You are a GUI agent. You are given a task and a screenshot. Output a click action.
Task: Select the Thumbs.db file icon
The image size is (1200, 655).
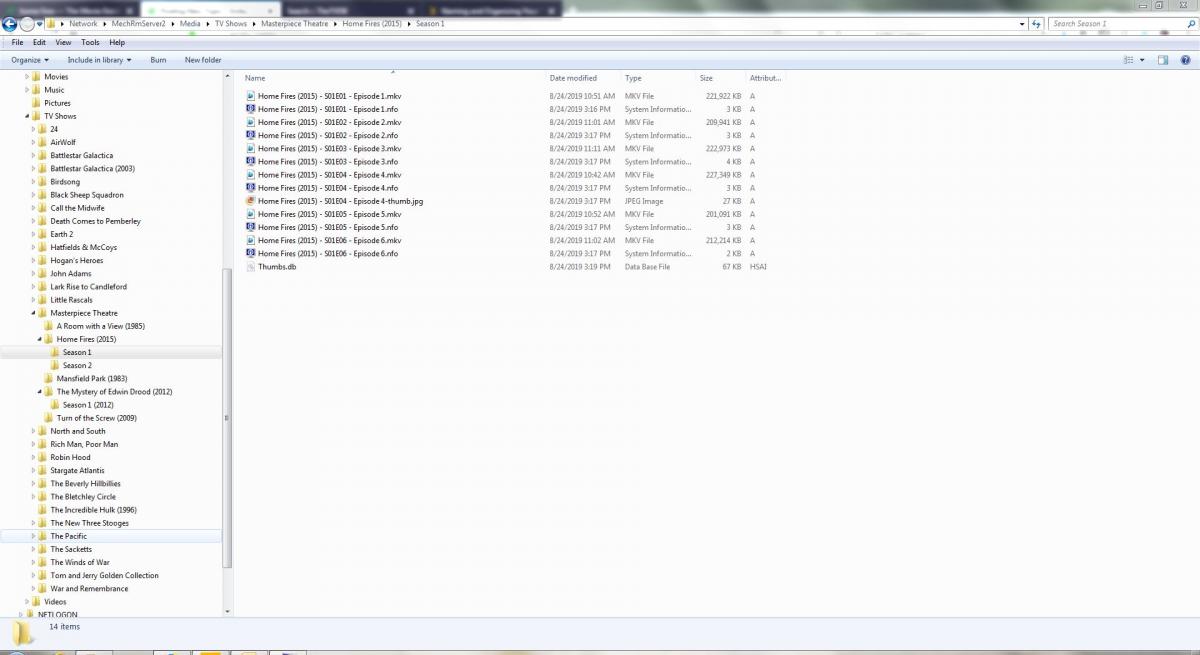point(251,267)
